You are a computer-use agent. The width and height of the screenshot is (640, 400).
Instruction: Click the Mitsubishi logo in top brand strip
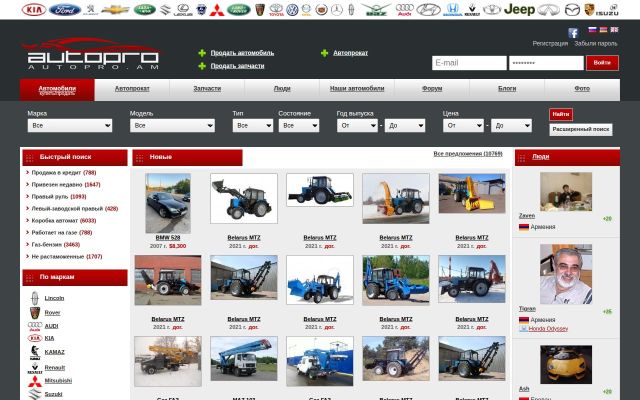tap(217, 10)
